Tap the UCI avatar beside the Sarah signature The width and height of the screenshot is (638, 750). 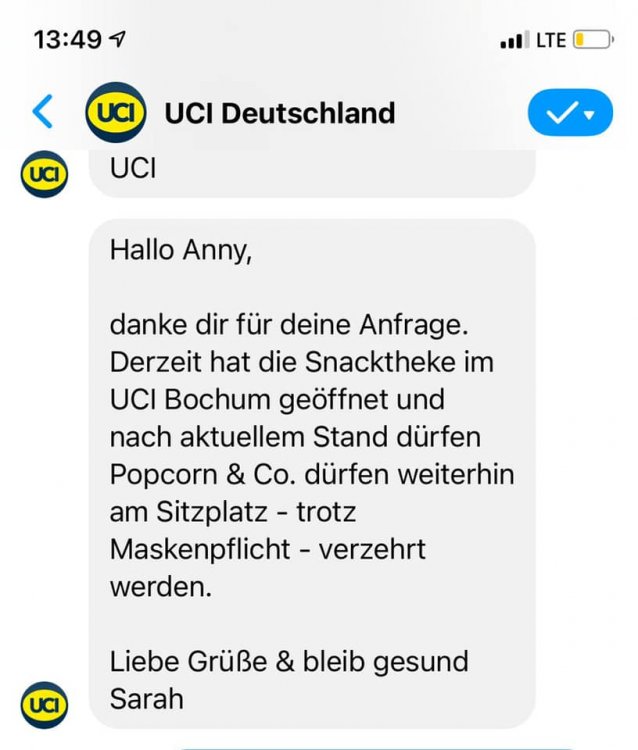pyautogui.click(x=44, y=704)
